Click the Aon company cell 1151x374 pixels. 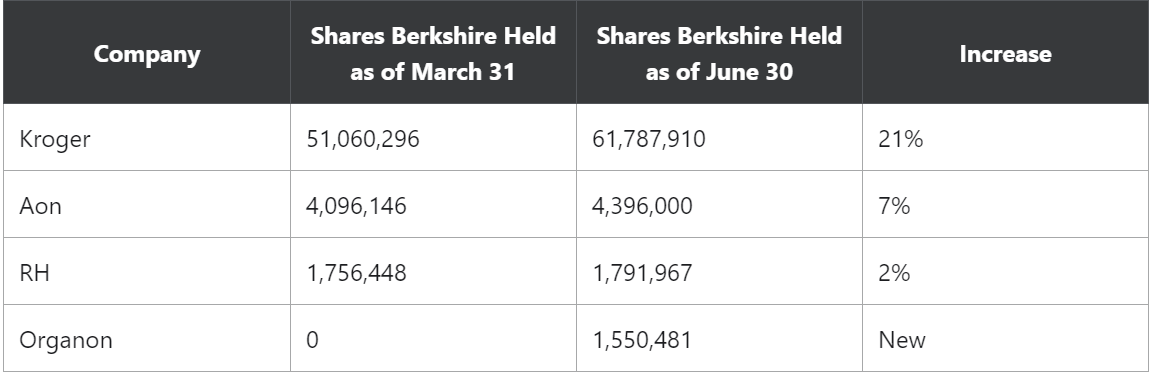pyautogui.click(x=147, y=205)
